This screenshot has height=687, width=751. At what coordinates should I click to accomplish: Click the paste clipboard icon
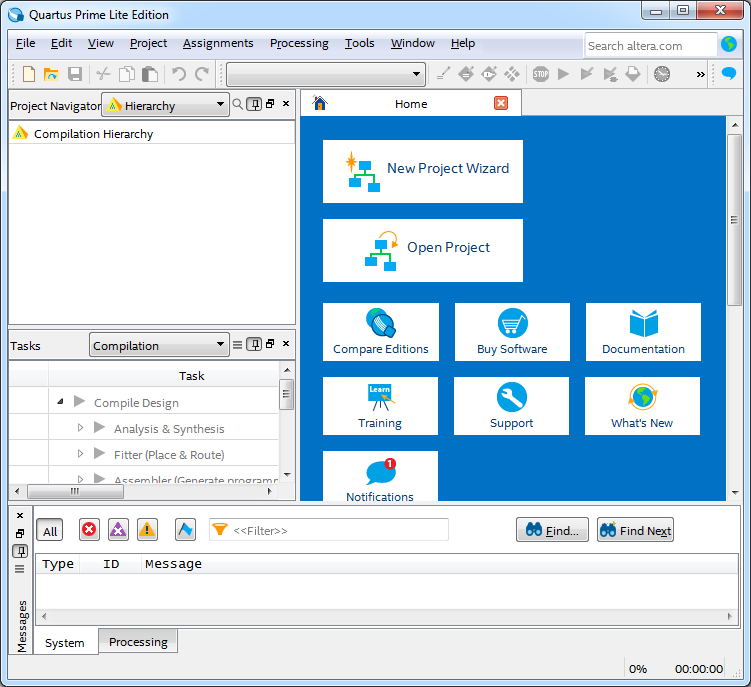(150, 74)
